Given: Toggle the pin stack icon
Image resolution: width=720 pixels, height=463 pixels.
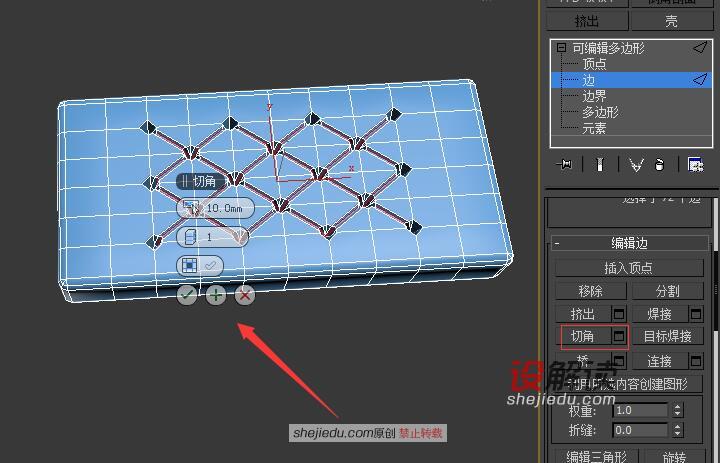Looking at the screenshot, I should pos(565,164).
